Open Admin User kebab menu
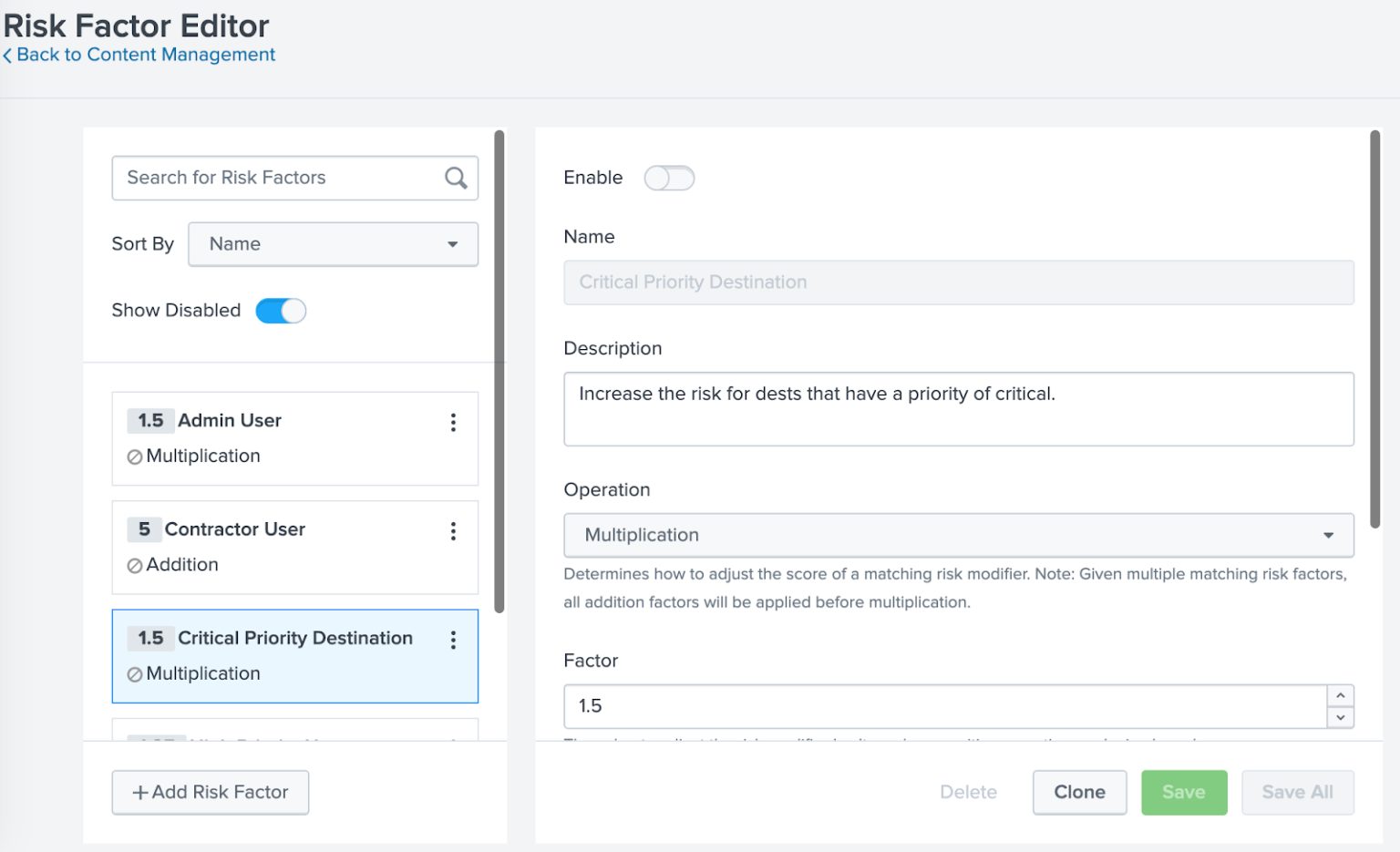Image resolution: width=1400 pixels, height=852 pixels. point(453,422)
